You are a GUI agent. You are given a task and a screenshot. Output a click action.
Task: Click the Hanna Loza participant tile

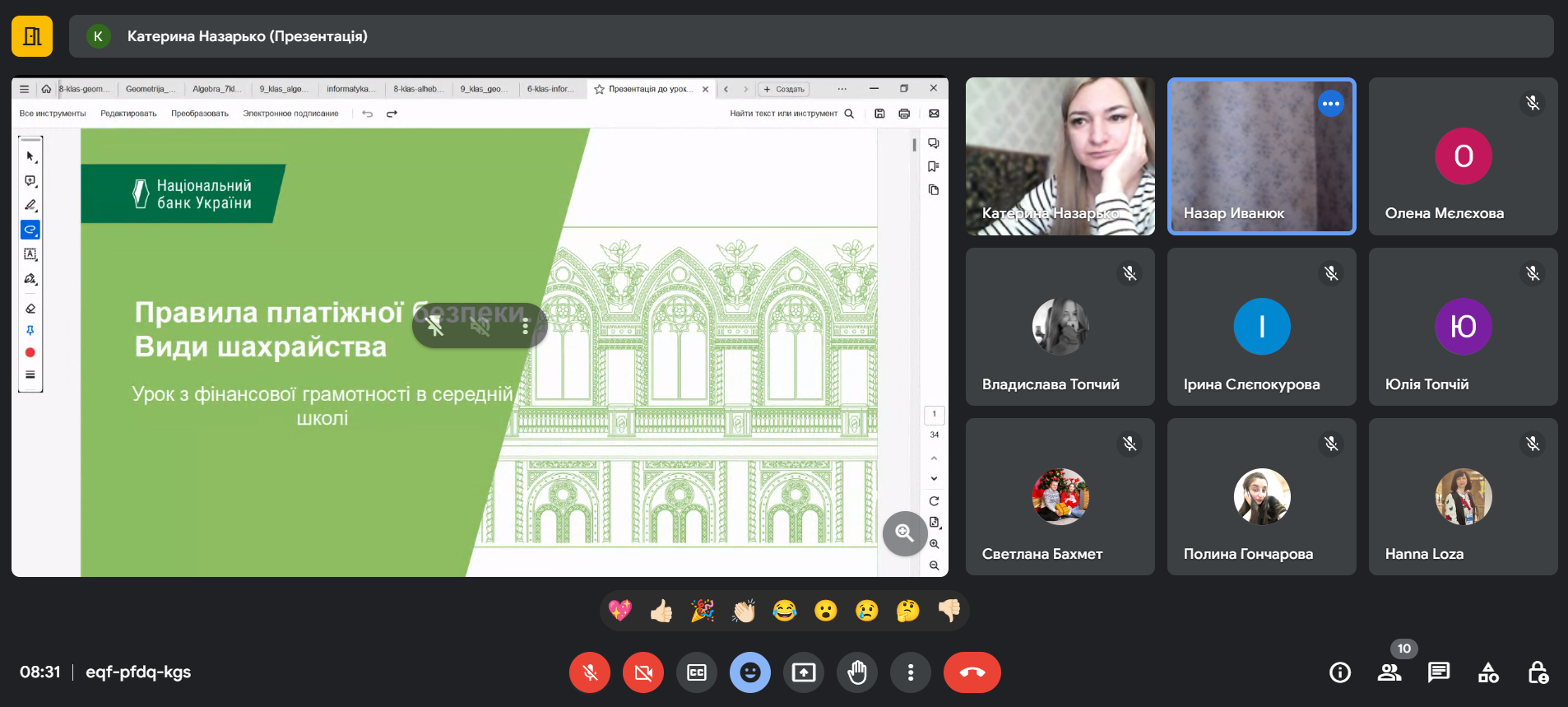pyautogui.click(x=1463, y=496)
